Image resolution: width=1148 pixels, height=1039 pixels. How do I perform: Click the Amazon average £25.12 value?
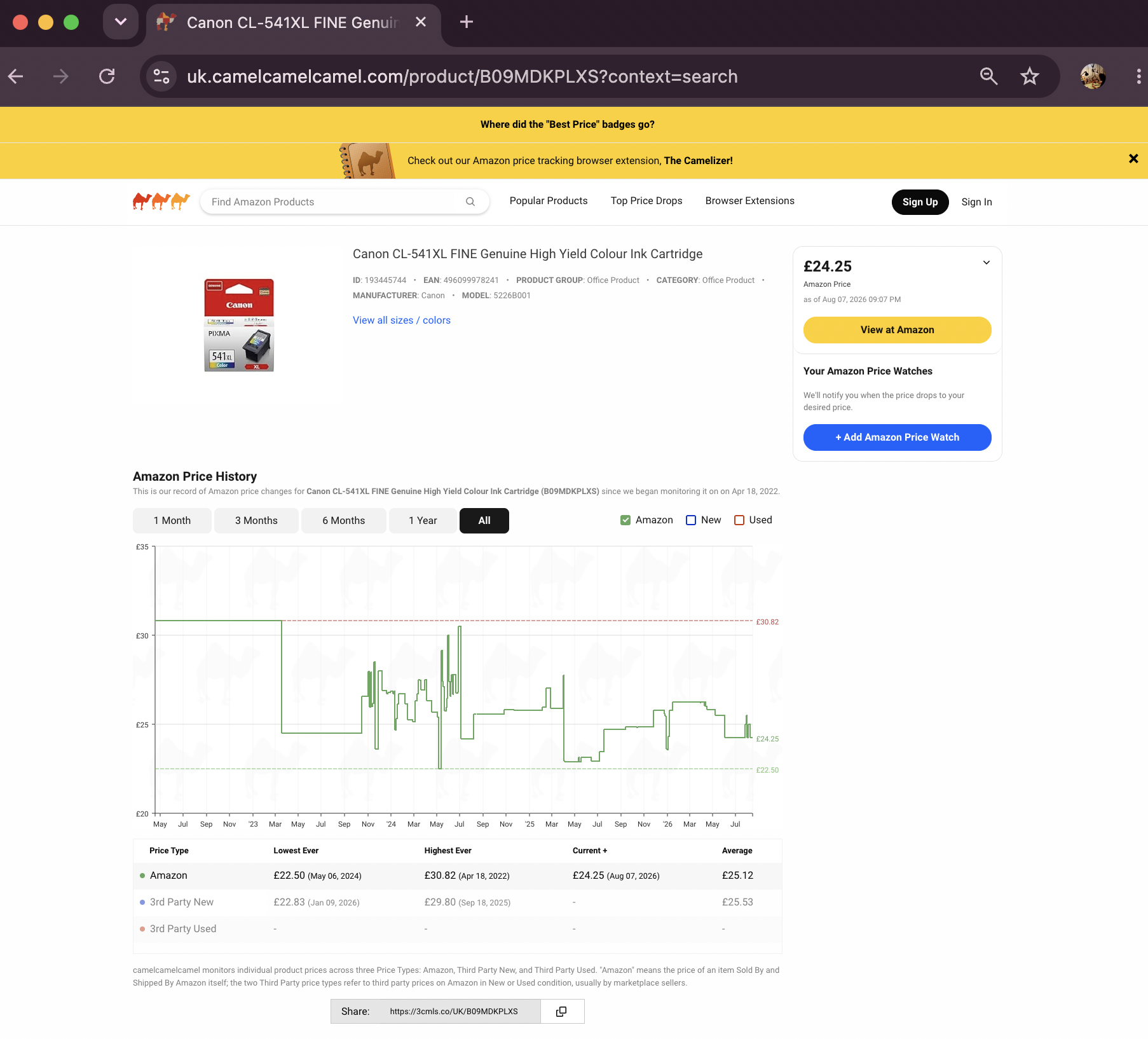[x=737, y=876]
